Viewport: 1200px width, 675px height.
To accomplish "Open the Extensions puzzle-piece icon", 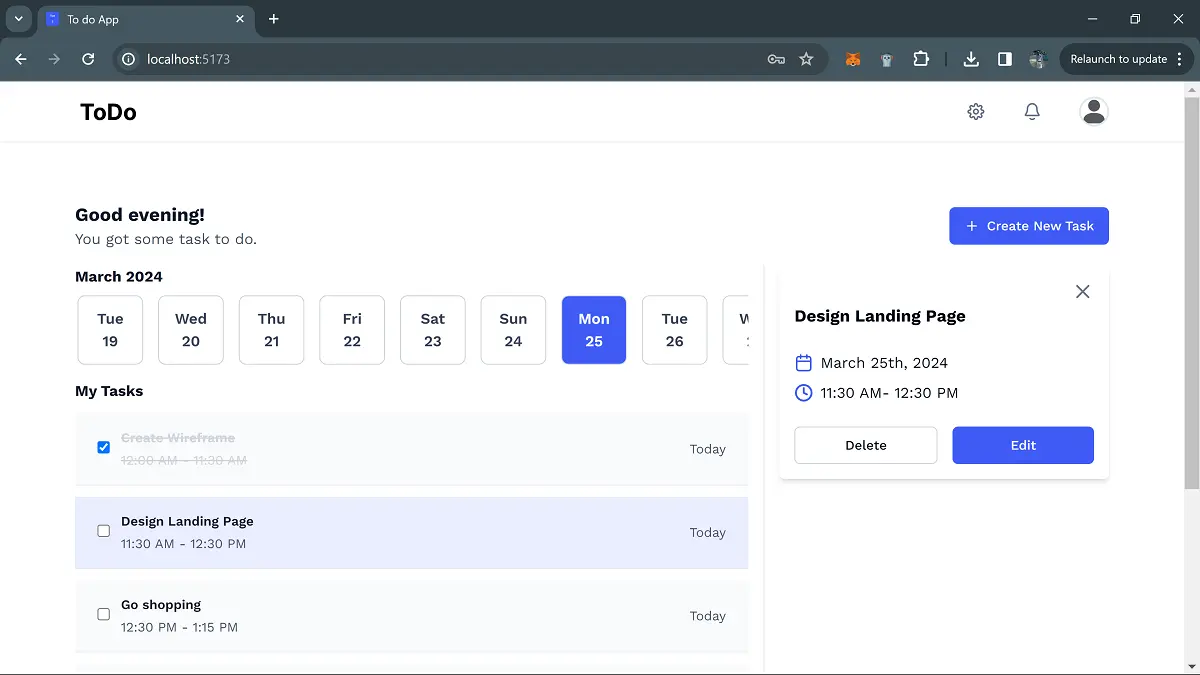I will click(921, 59).
